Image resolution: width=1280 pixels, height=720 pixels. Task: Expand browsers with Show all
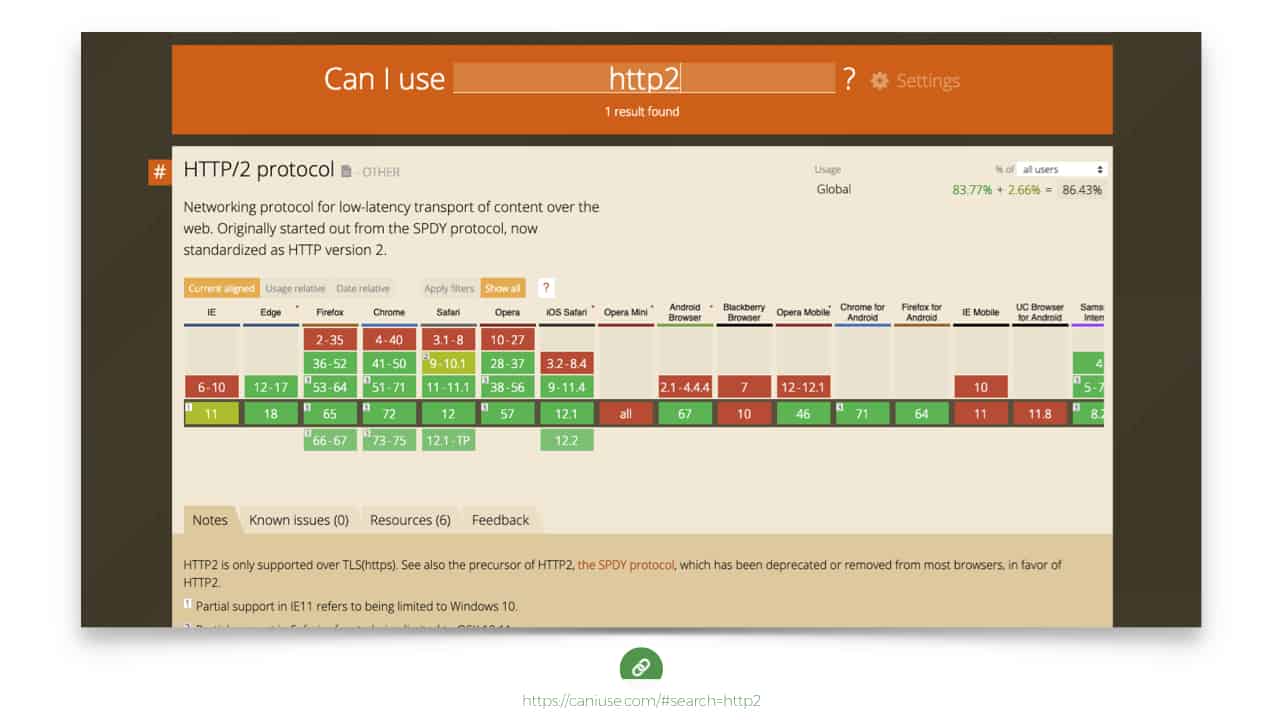click(x=503, y=288)
